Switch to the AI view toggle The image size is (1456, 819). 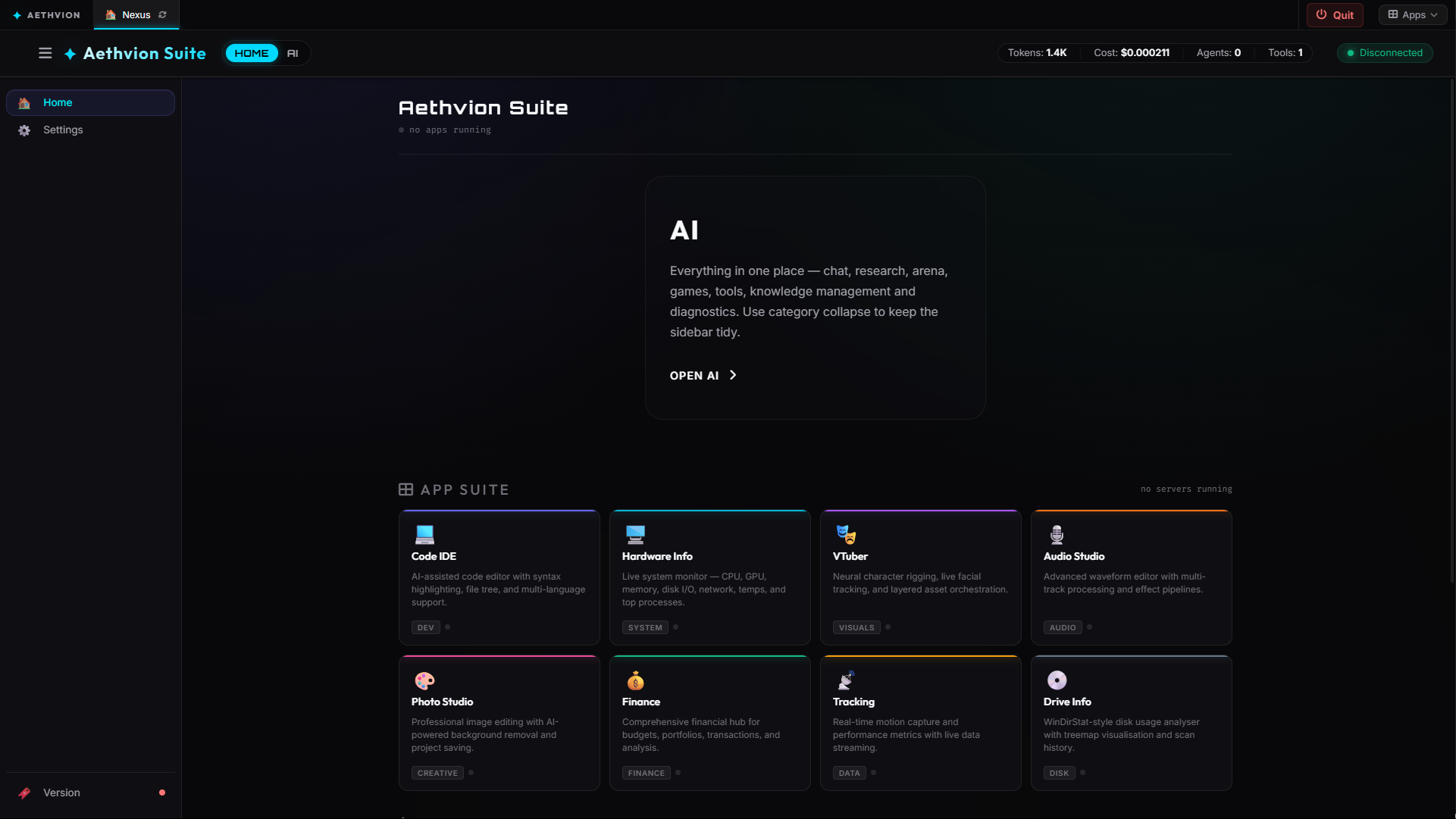(293, 53)
